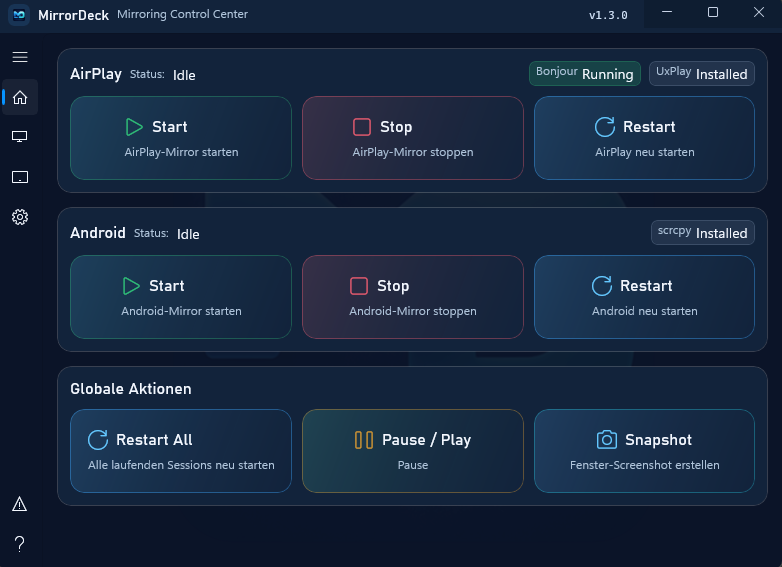The image size is (782, 567).
Task: Click the Android section heading
Action: (98, 233)
